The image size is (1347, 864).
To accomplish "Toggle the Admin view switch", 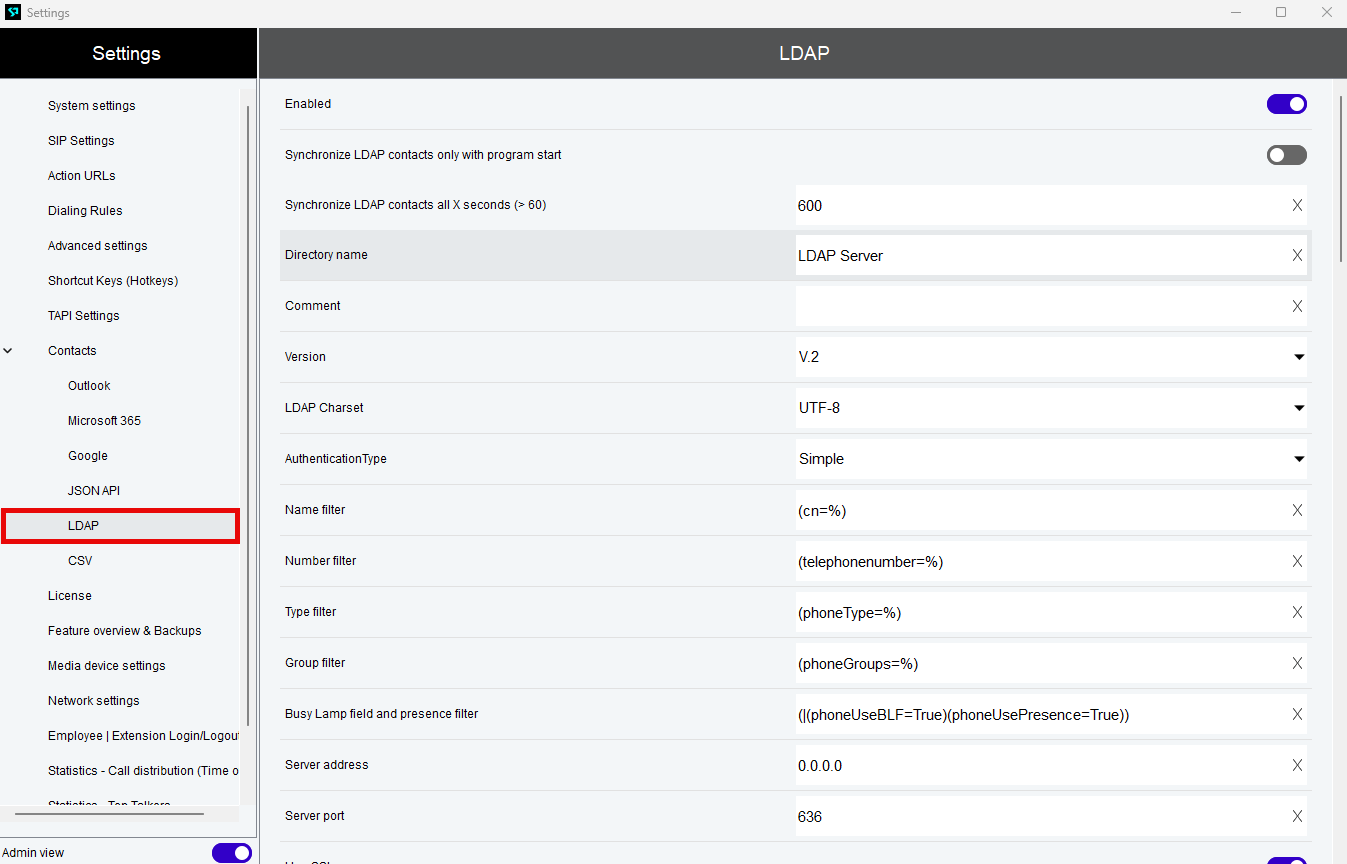I will point(231,853).
